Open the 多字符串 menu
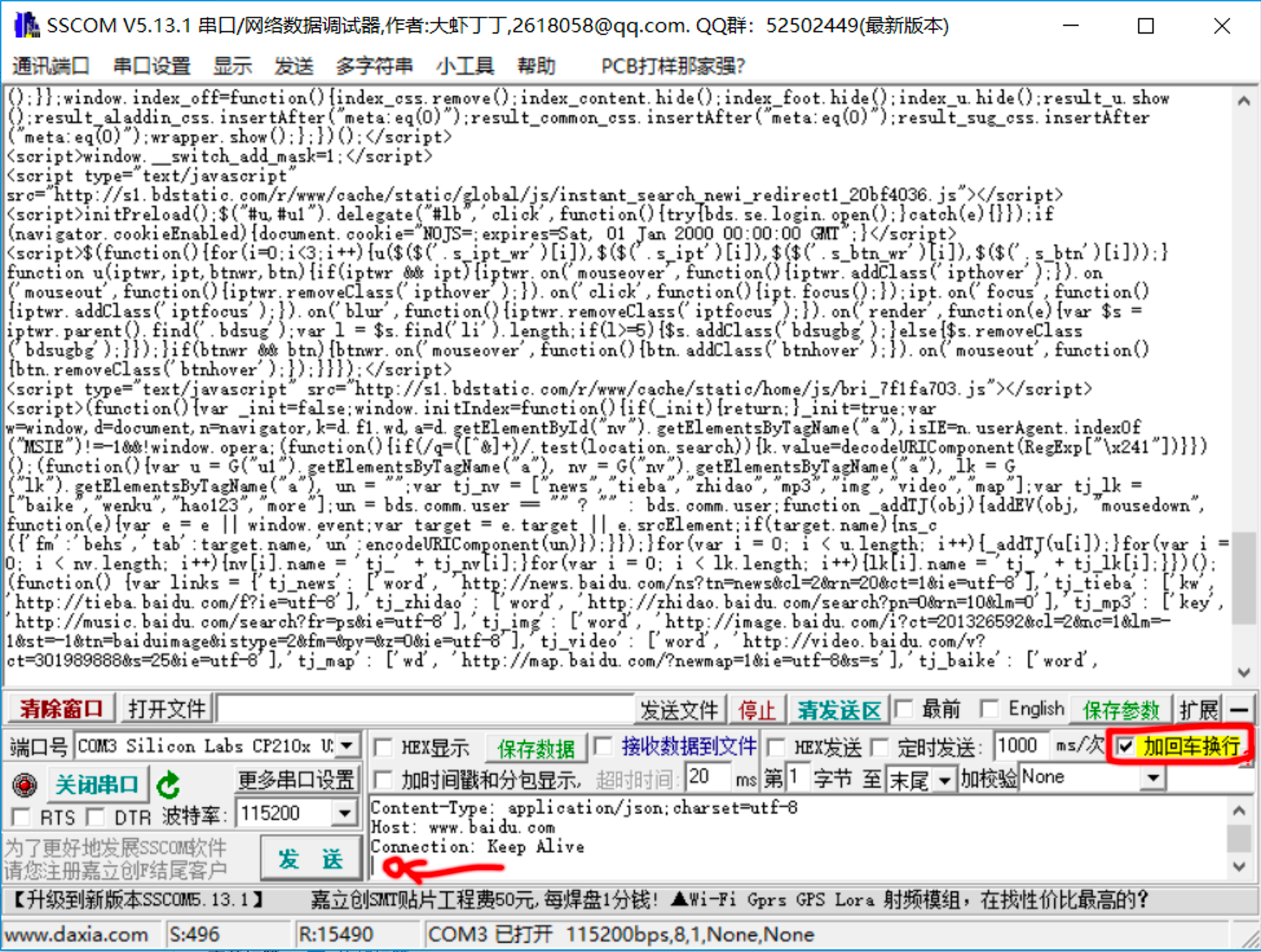The width and height of the screenshot is (1261, 952). pyautogui.click(x=374, y=66)
